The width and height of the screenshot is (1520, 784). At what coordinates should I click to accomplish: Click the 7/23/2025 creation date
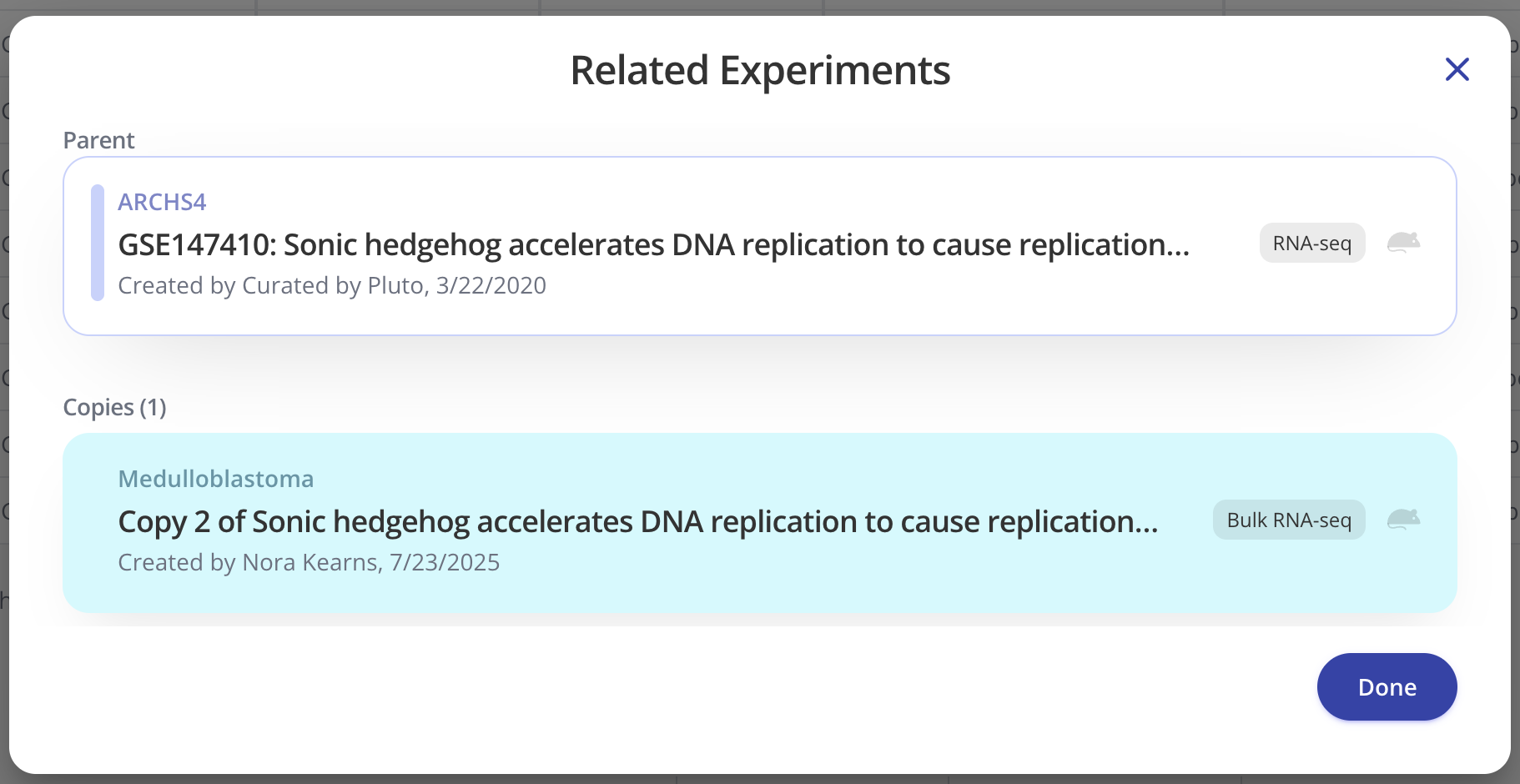tap(445, 562)
